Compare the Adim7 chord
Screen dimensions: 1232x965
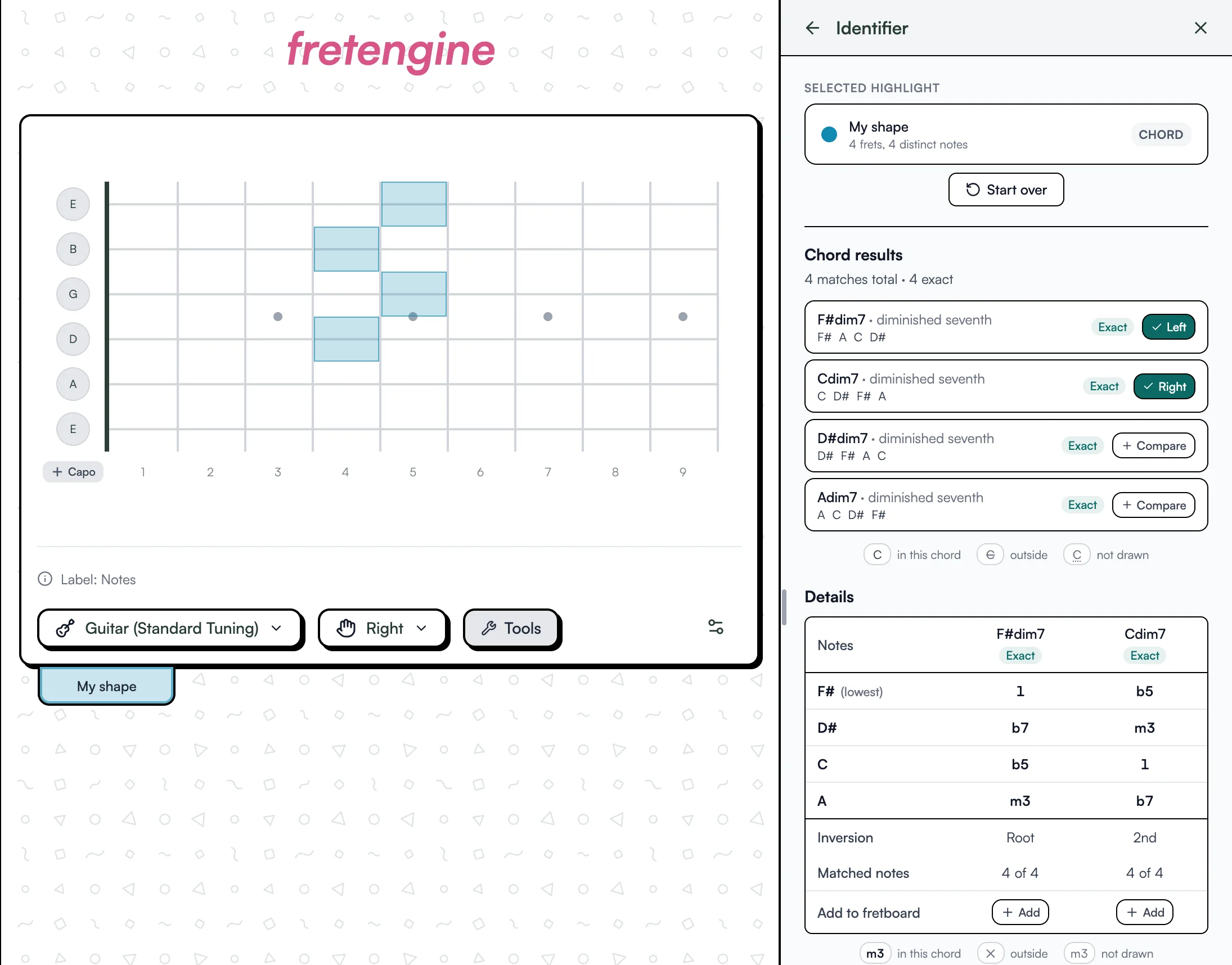pos(1153,505)
